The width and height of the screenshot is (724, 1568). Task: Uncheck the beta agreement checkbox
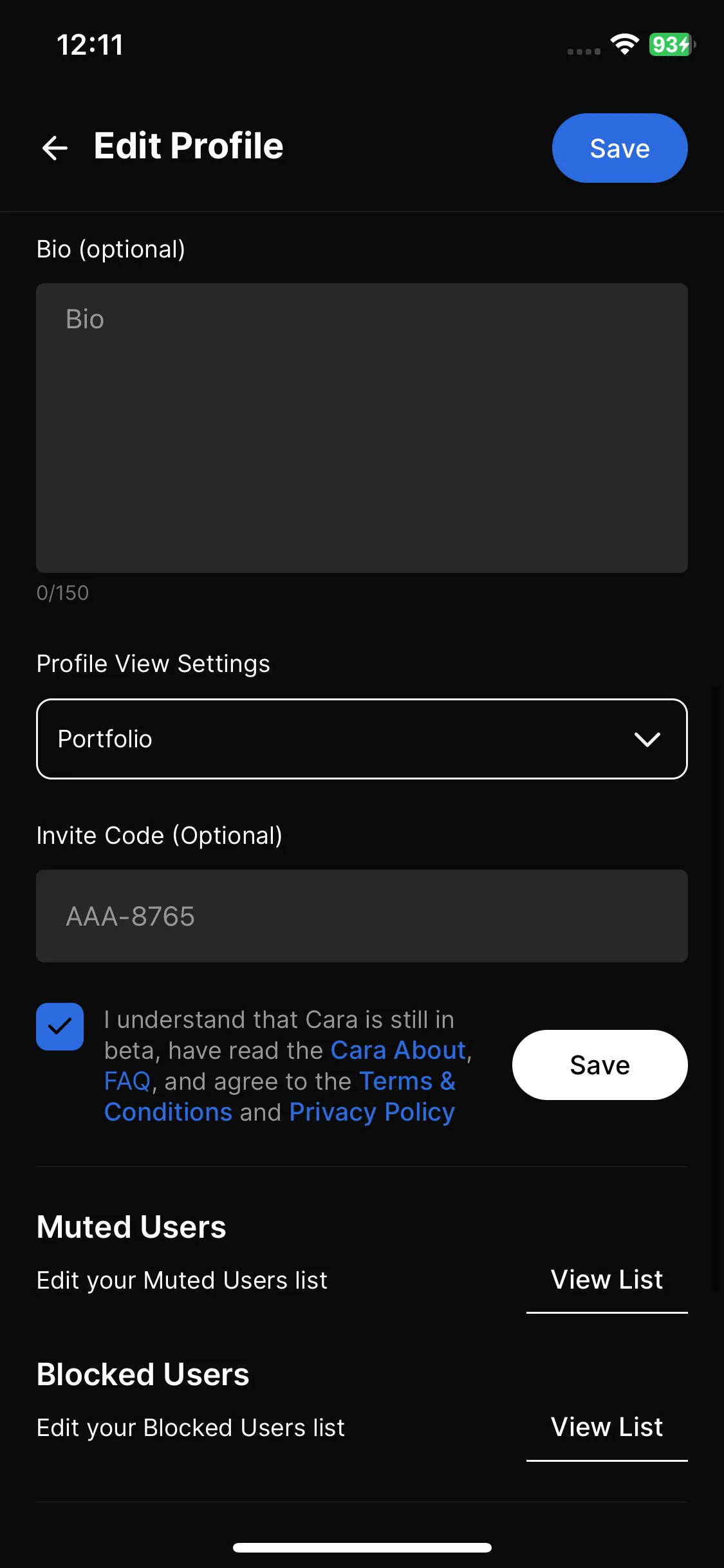coord(60,1027)
